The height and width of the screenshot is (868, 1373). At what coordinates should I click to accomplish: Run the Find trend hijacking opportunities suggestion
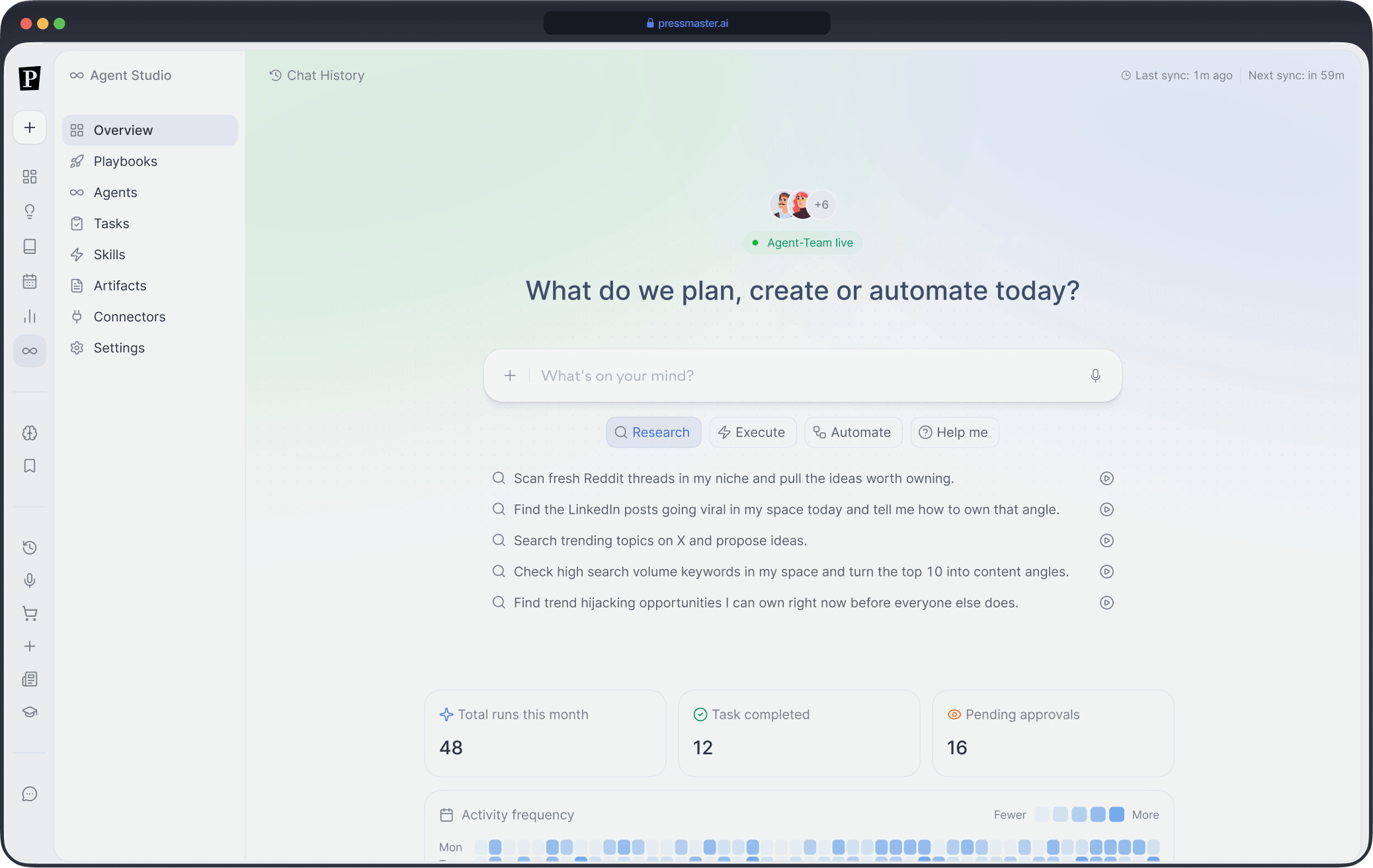(1106, 603)
